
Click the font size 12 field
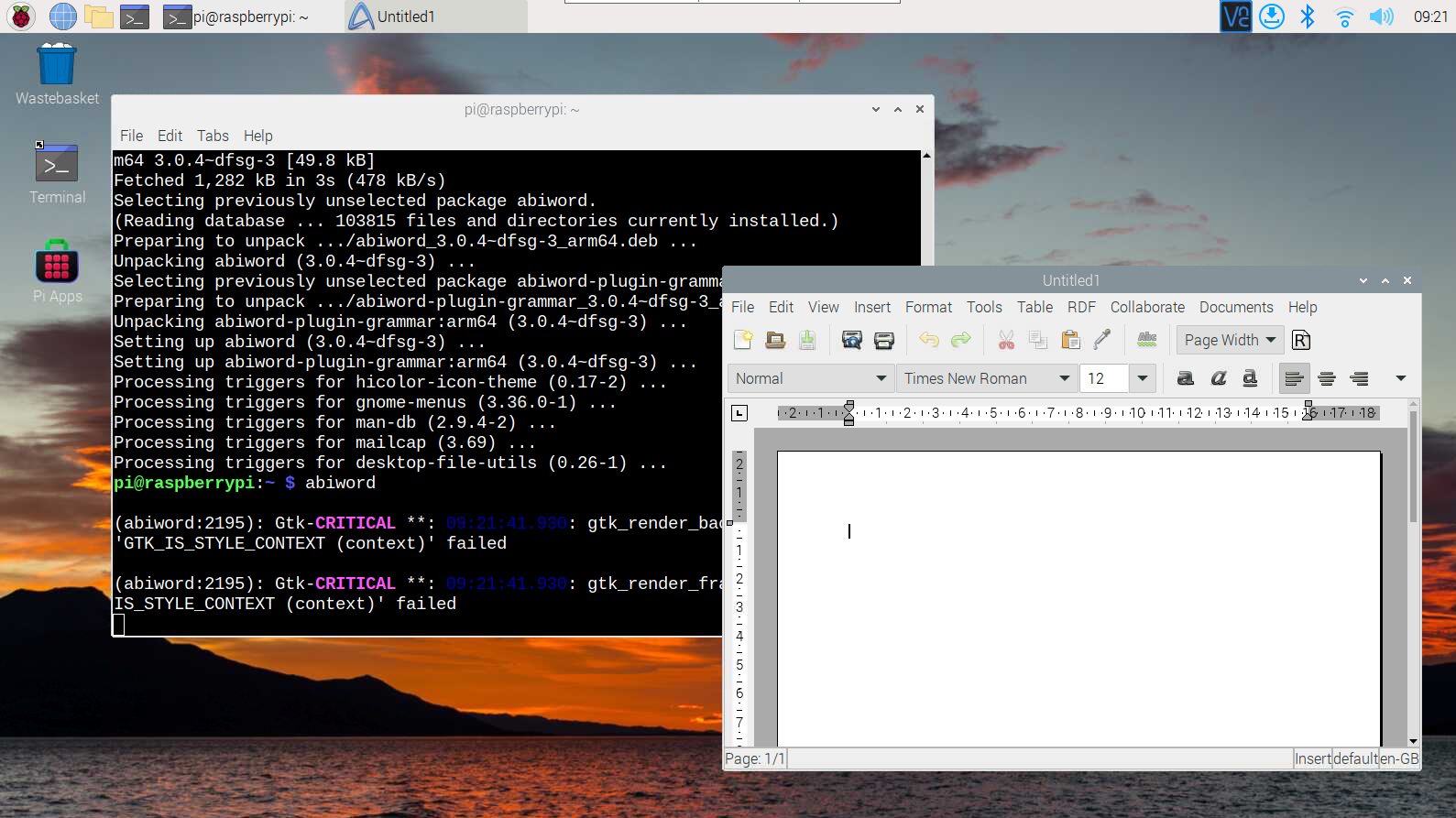pos(1104,378)
